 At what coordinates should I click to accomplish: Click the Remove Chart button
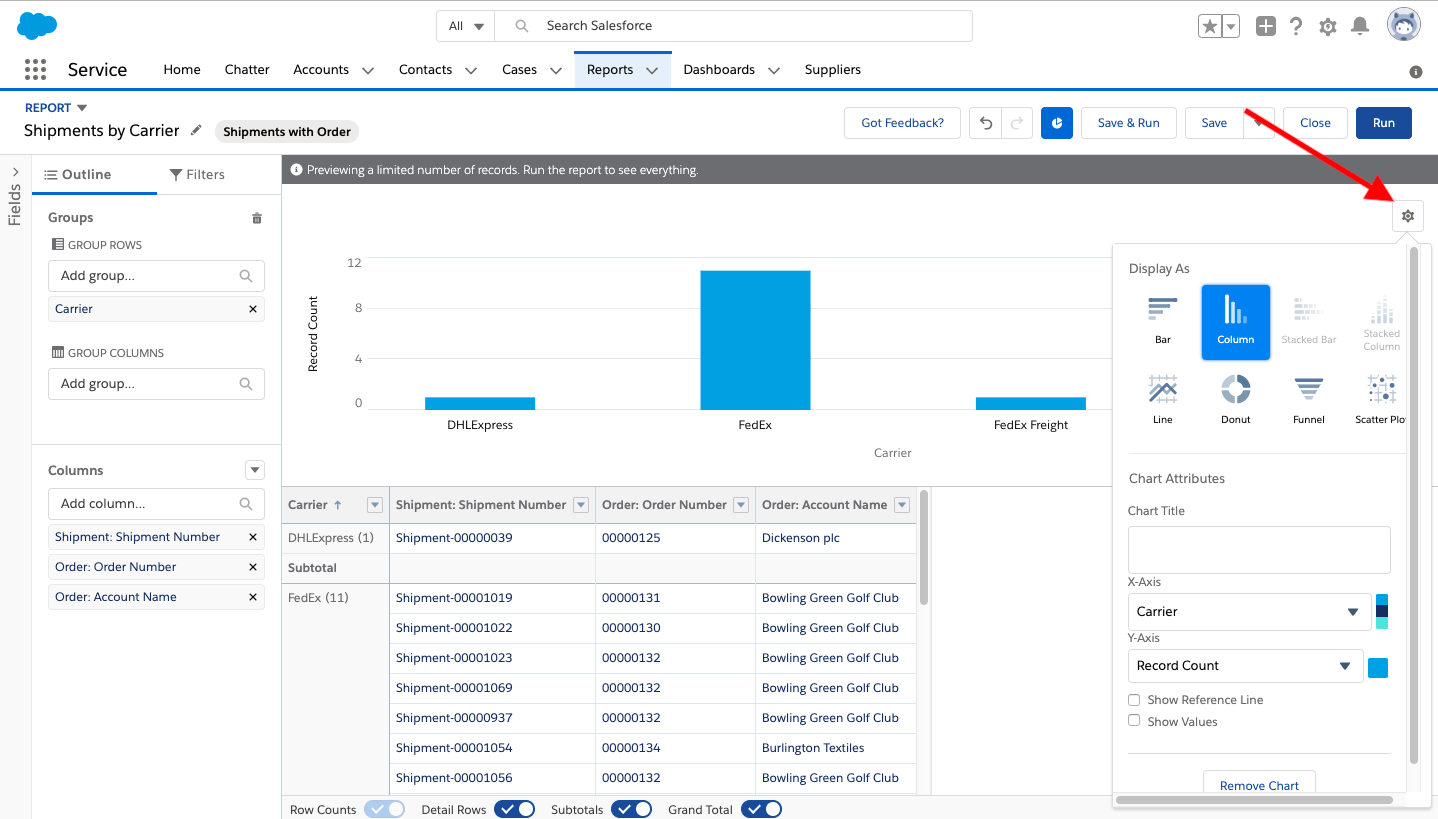1259,785
